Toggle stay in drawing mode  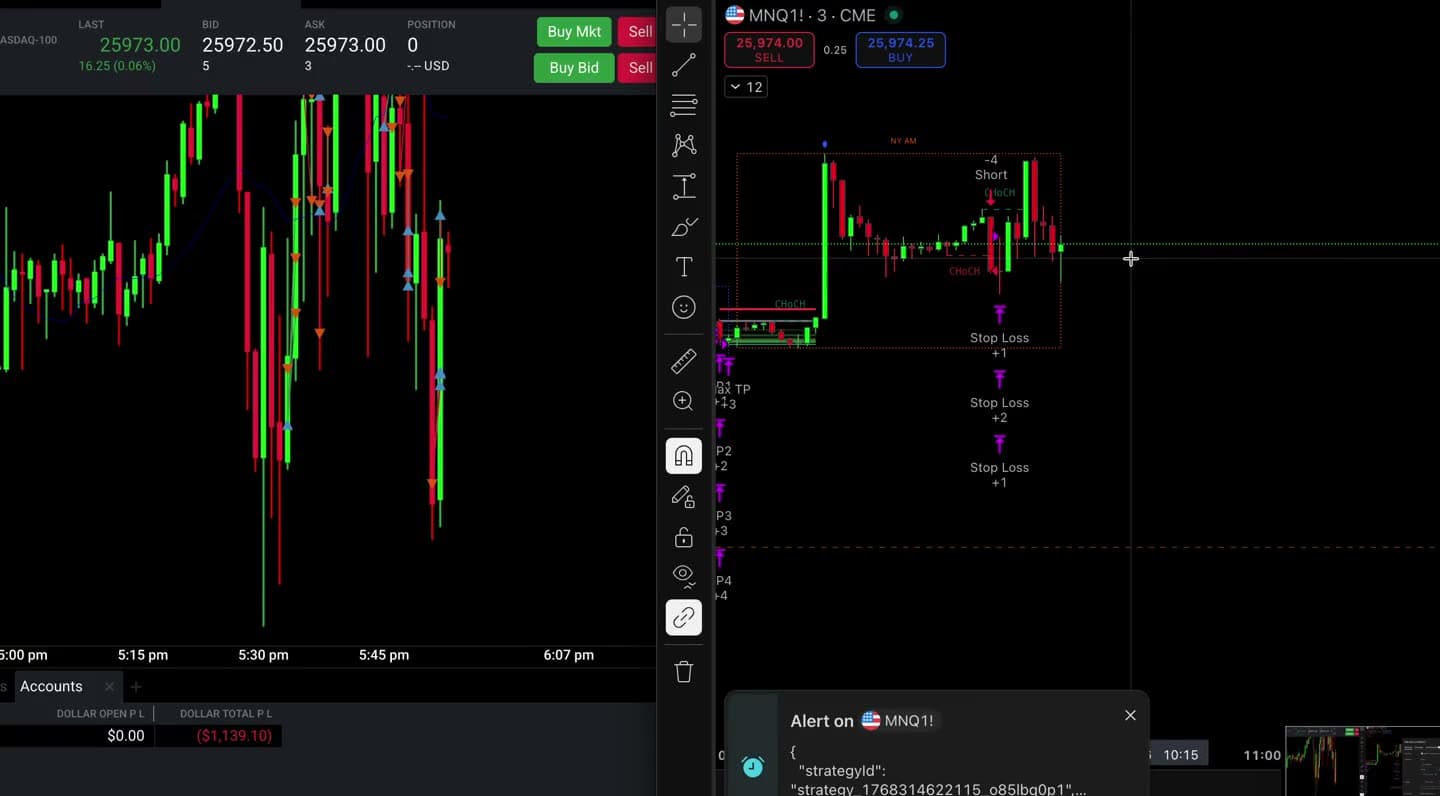(x=684, y=497)
